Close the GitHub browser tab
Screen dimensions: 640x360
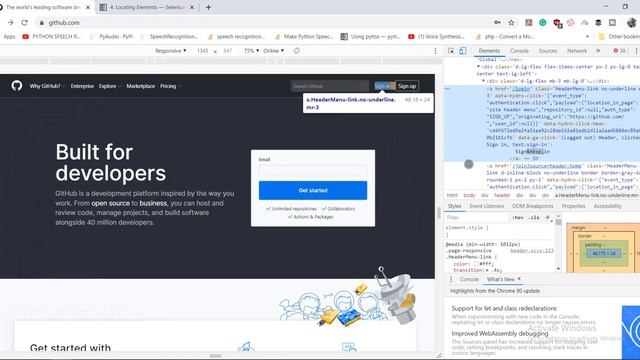[x=88, y=7]
